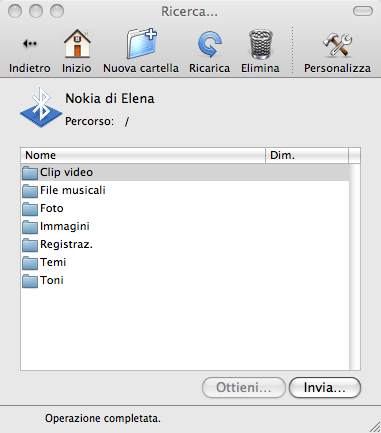The width and height of the screenshot is (381, 433).
Task: Select the Temi folder icon
Action: (30, 263)
